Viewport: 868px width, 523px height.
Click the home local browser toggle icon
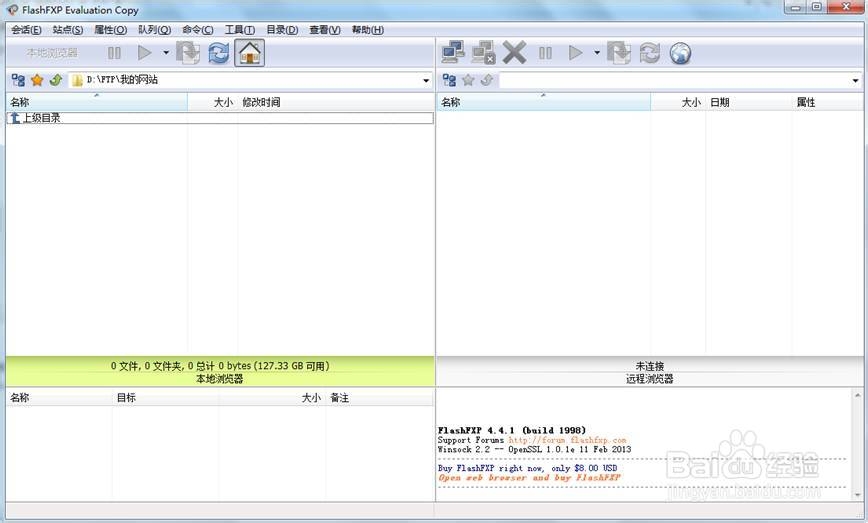[x=250, y=53]
